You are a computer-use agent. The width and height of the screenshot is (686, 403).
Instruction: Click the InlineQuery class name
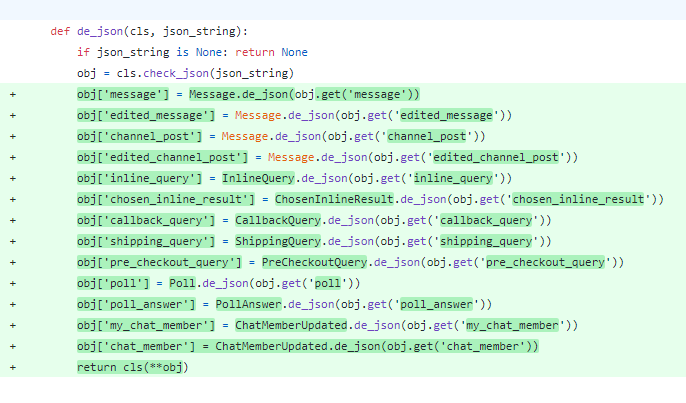258,178
